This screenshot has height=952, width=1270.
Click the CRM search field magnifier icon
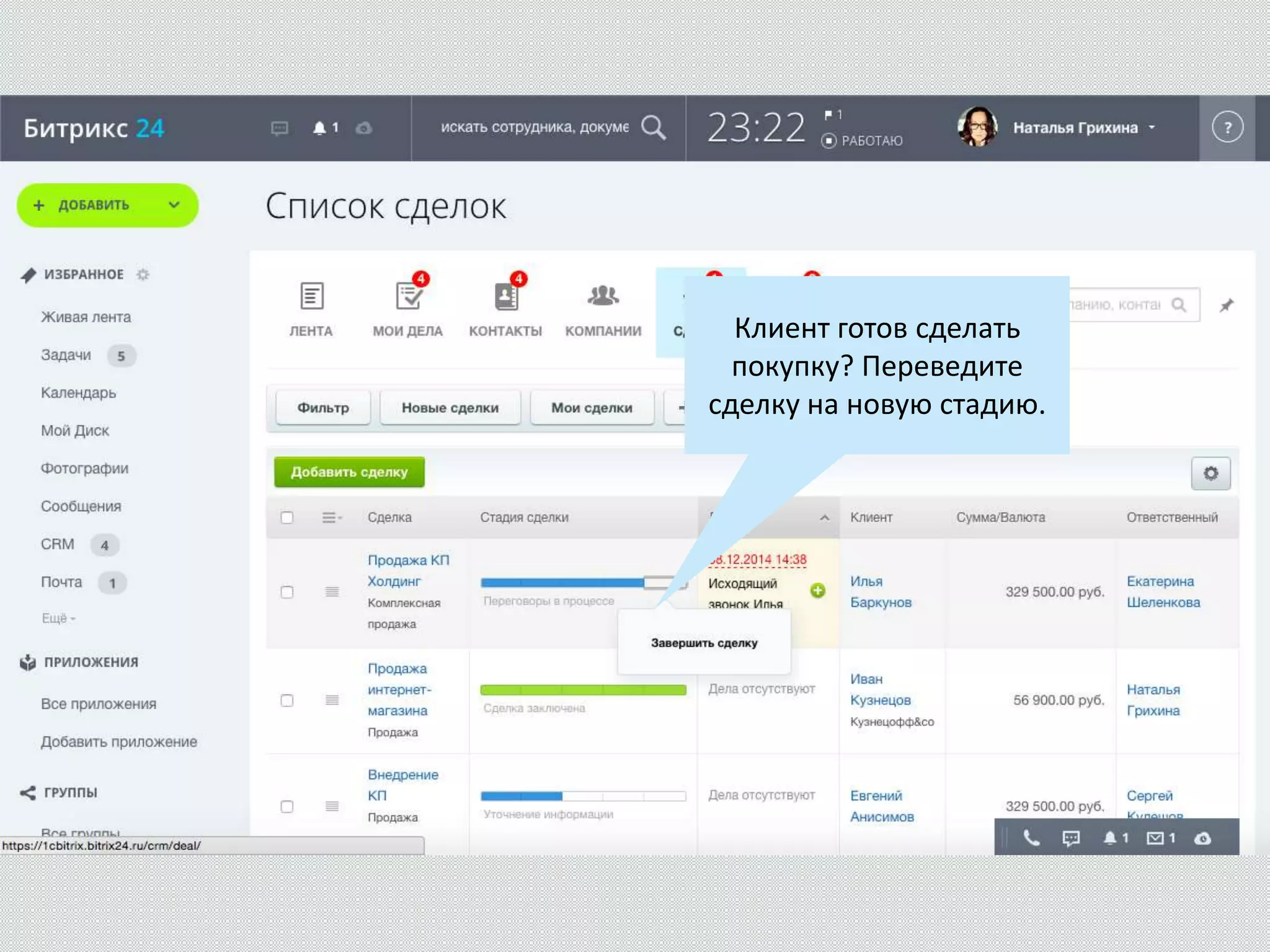pyautogui.click(x=1179, y=304)
